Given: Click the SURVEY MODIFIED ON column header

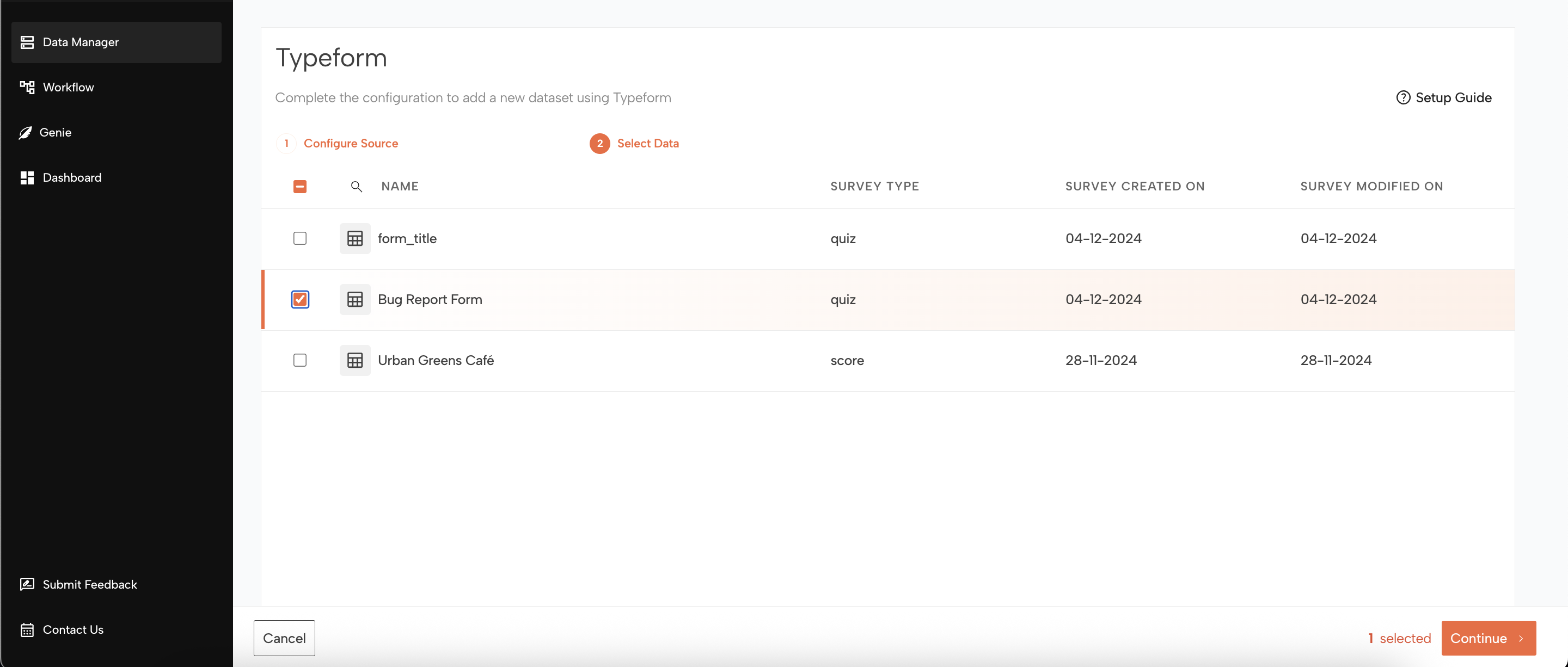Looking at the screenshot, I should tap(1371, 186).
